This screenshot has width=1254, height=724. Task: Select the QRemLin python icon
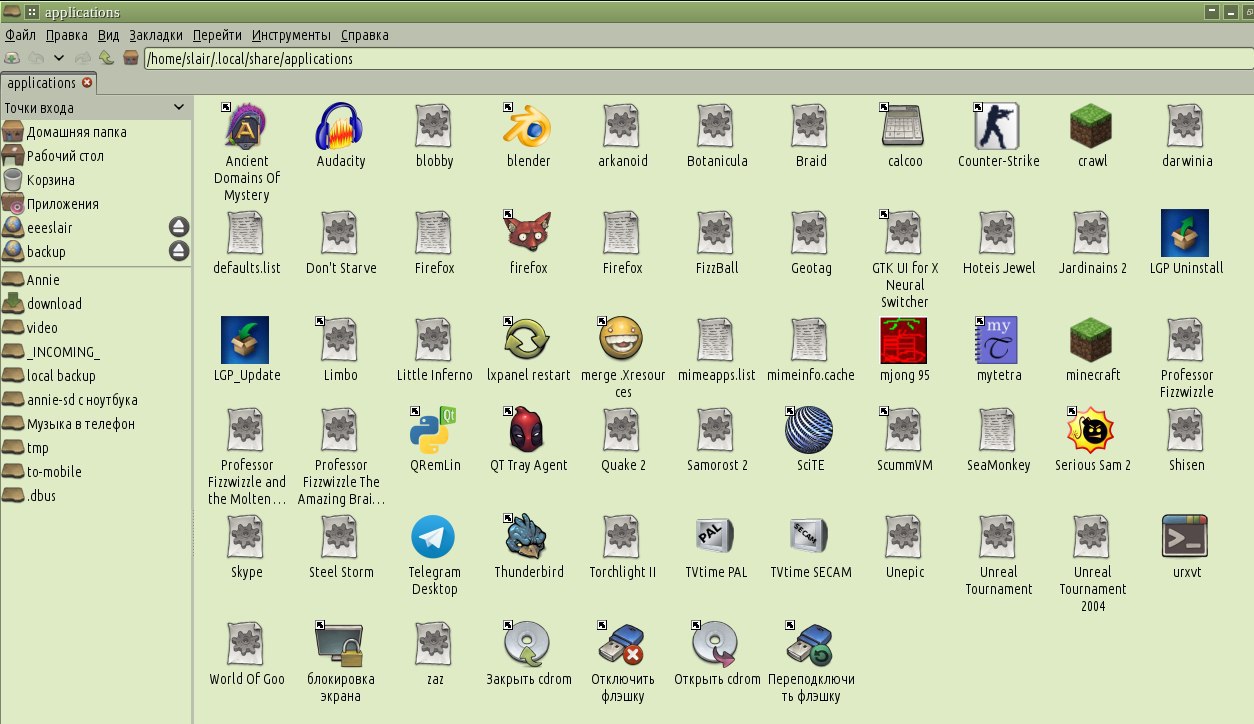click(x=434, y=430)
